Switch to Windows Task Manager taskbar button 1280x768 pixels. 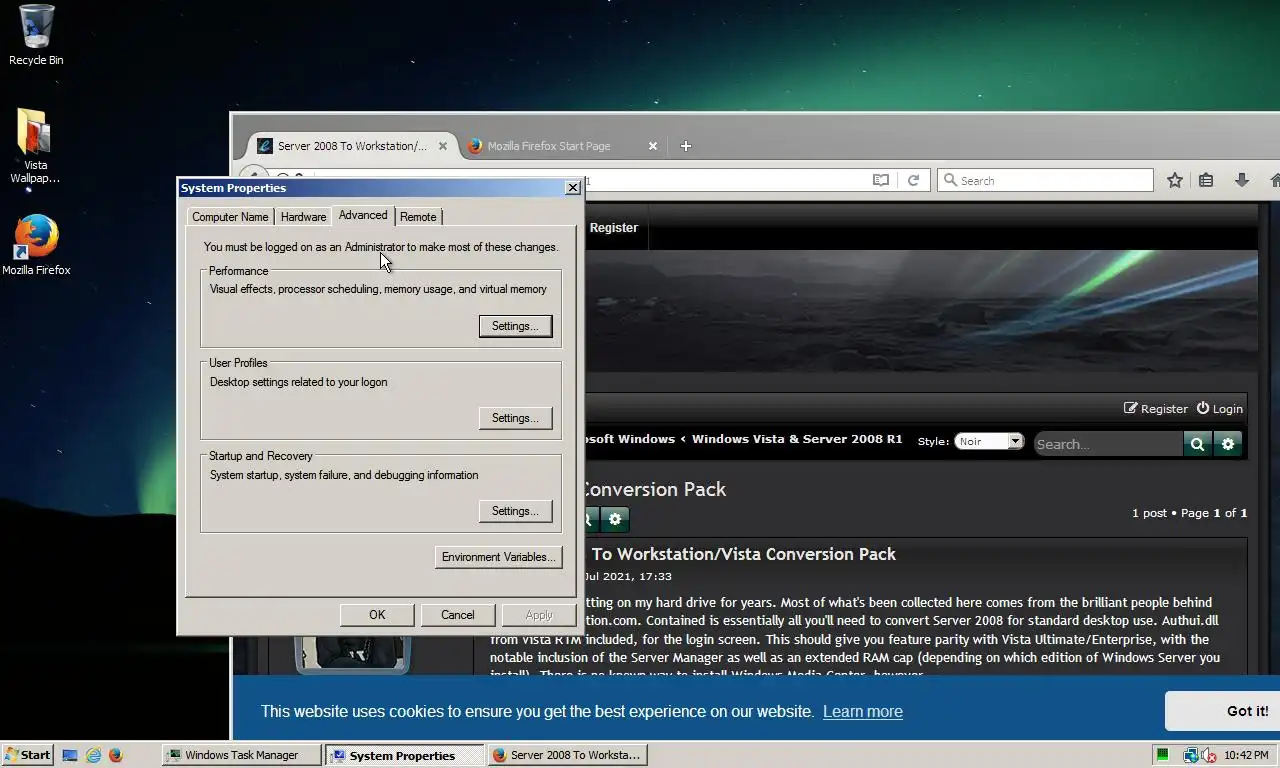click(x=242, y=755)
